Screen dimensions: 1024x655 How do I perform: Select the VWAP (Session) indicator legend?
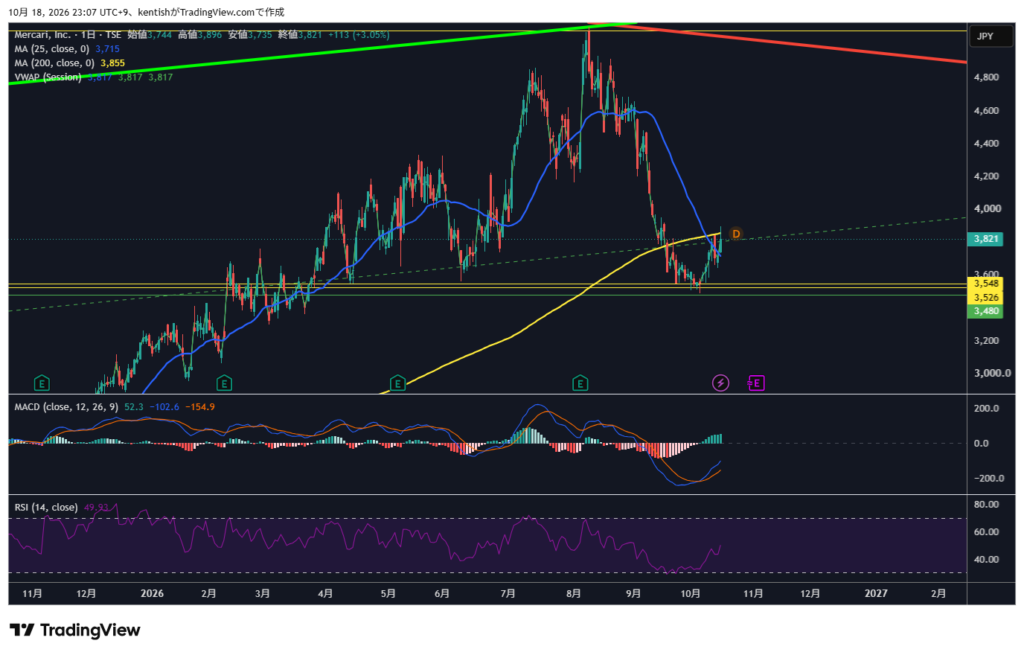pos(48,77)
